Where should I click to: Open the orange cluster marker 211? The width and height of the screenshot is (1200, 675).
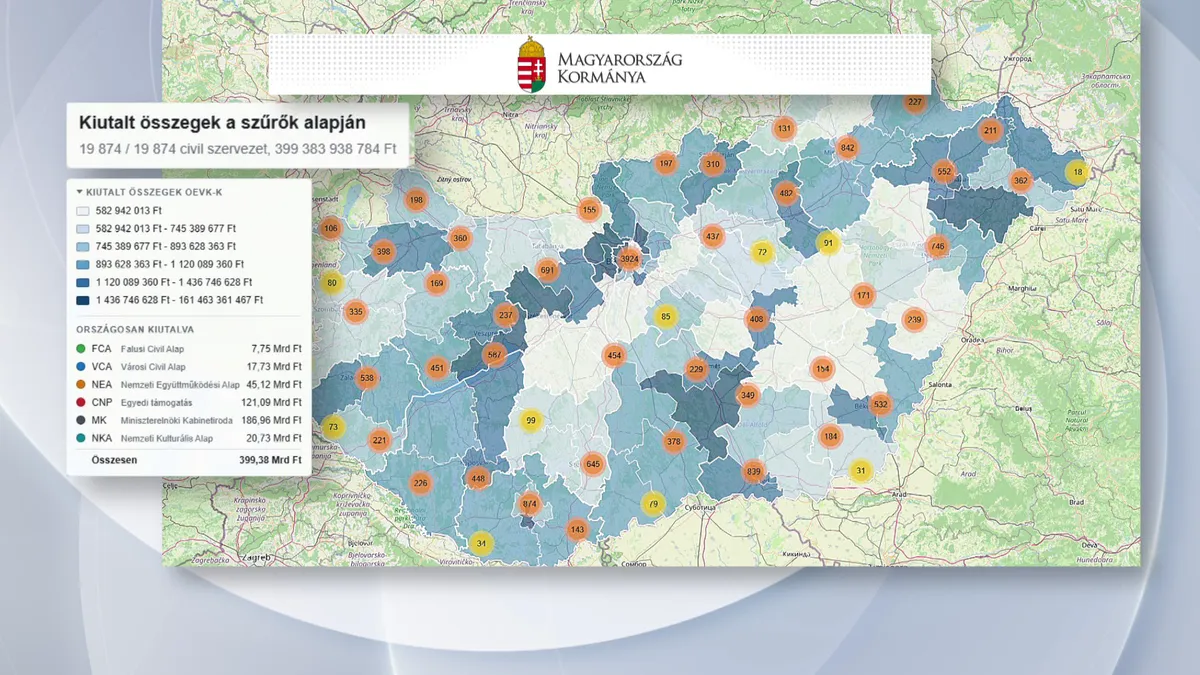click(x=990, y=130)
